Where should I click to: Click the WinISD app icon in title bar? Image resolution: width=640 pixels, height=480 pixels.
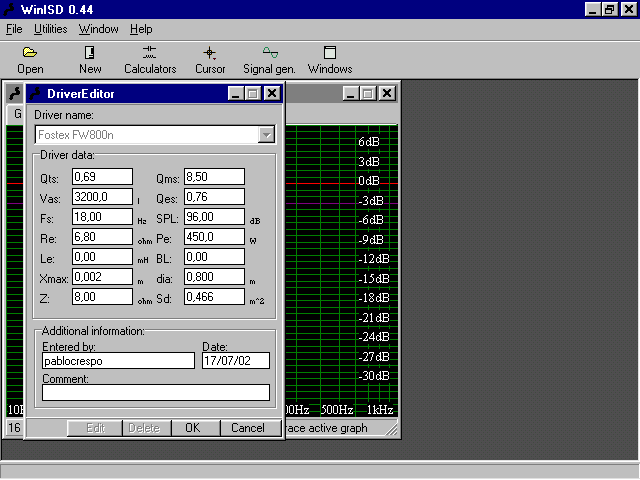9,9
